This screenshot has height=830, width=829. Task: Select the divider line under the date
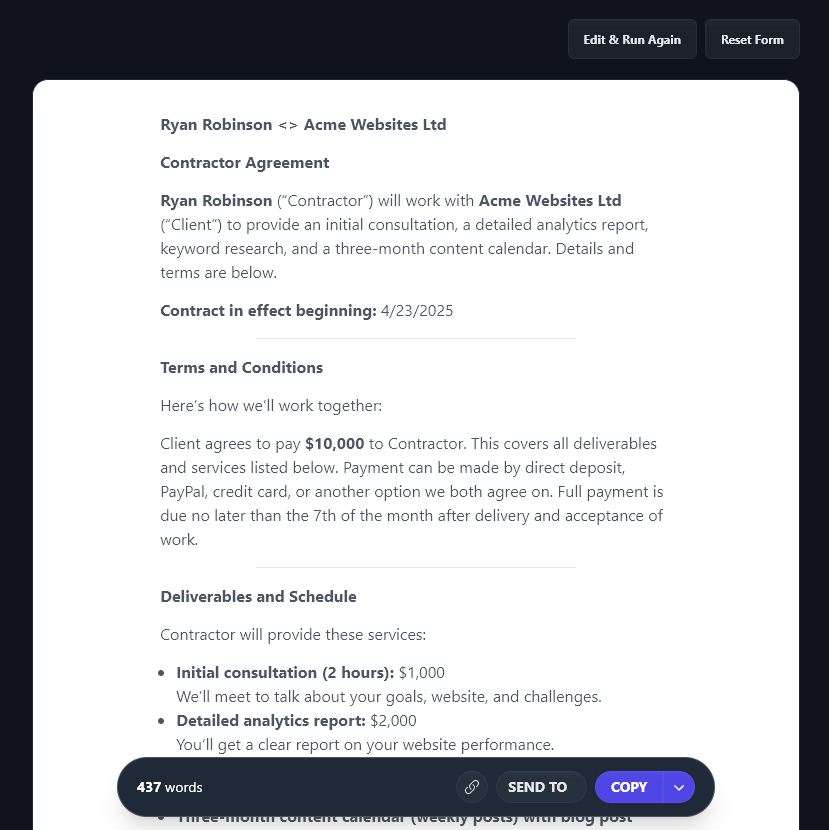415,339
